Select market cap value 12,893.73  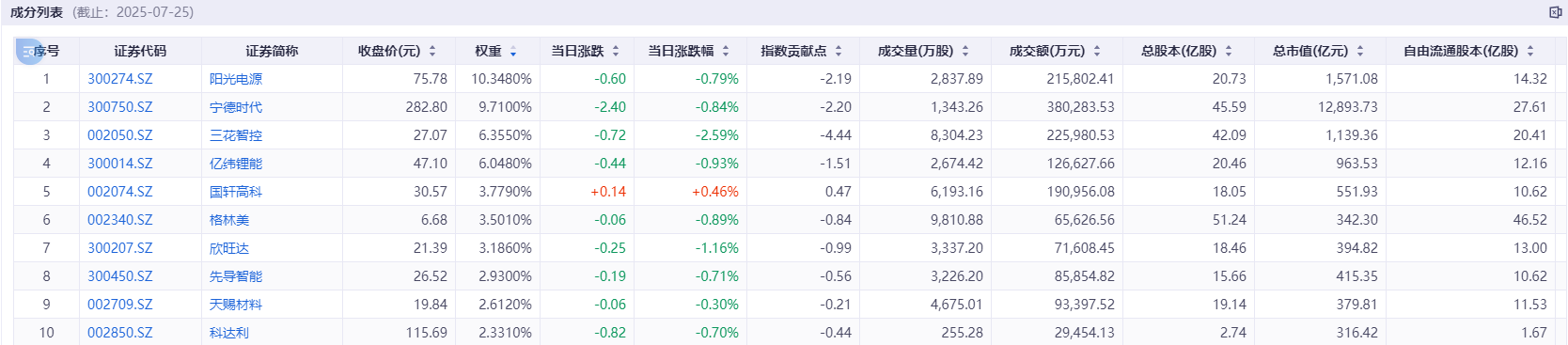[1348, 107]
